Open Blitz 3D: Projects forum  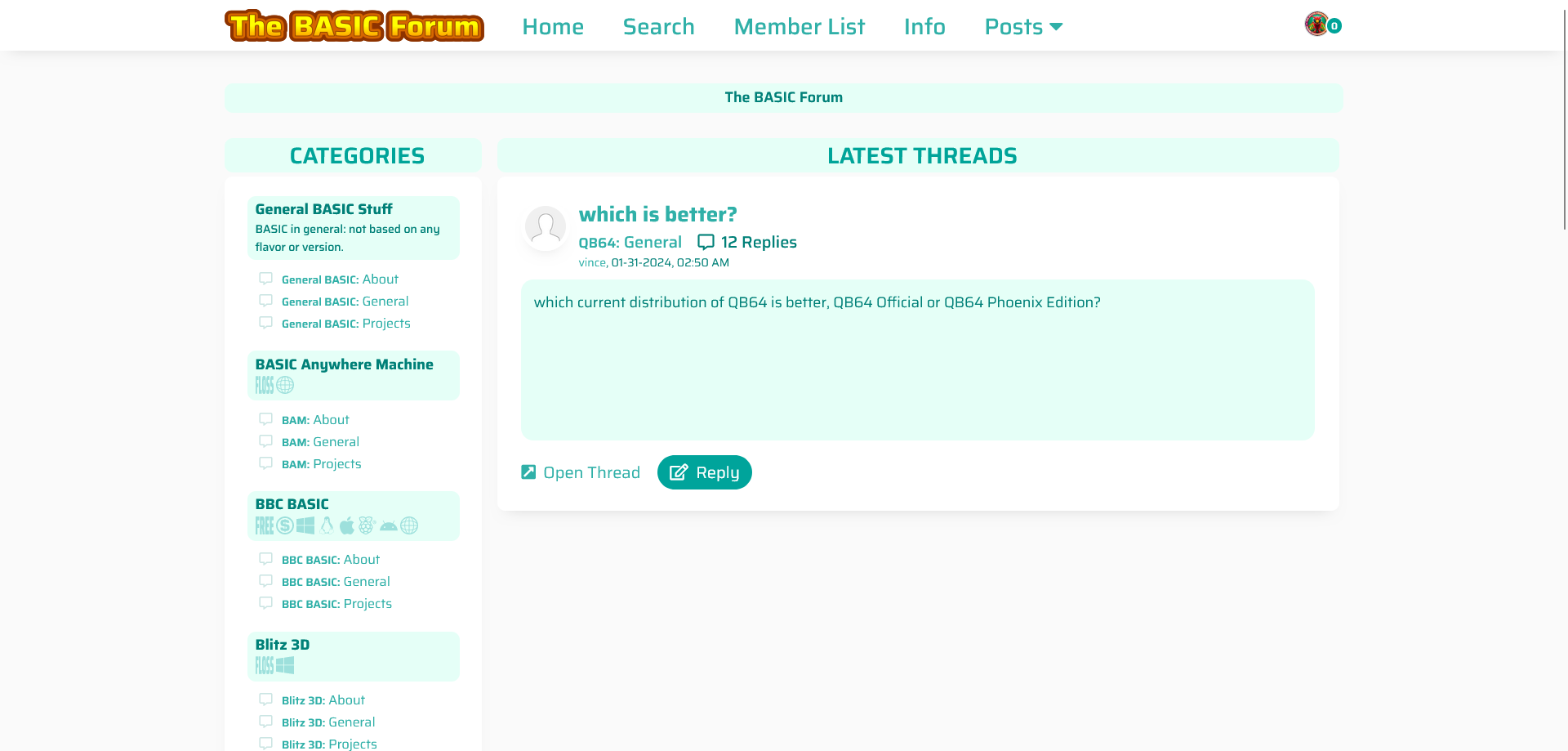click(329, 744)
